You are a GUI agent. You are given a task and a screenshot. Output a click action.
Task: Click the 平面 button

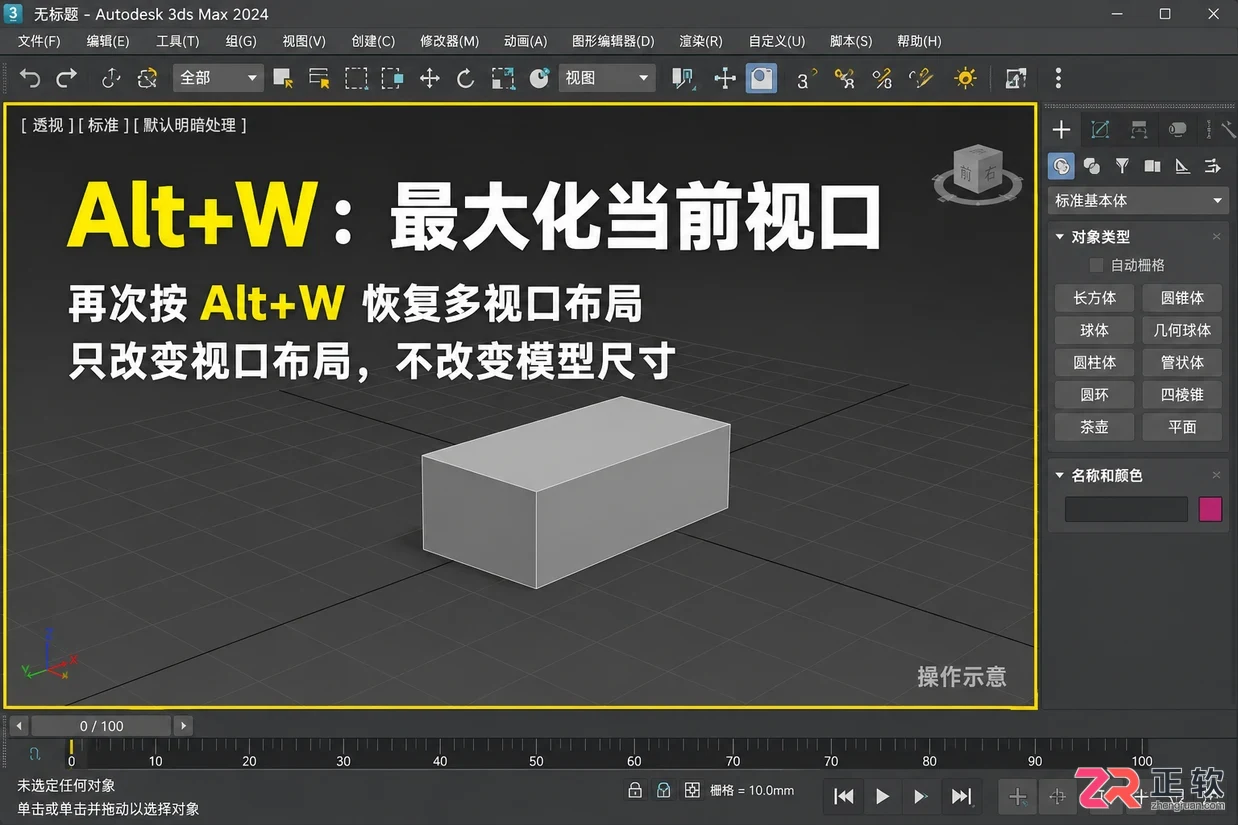point(1182,427)
